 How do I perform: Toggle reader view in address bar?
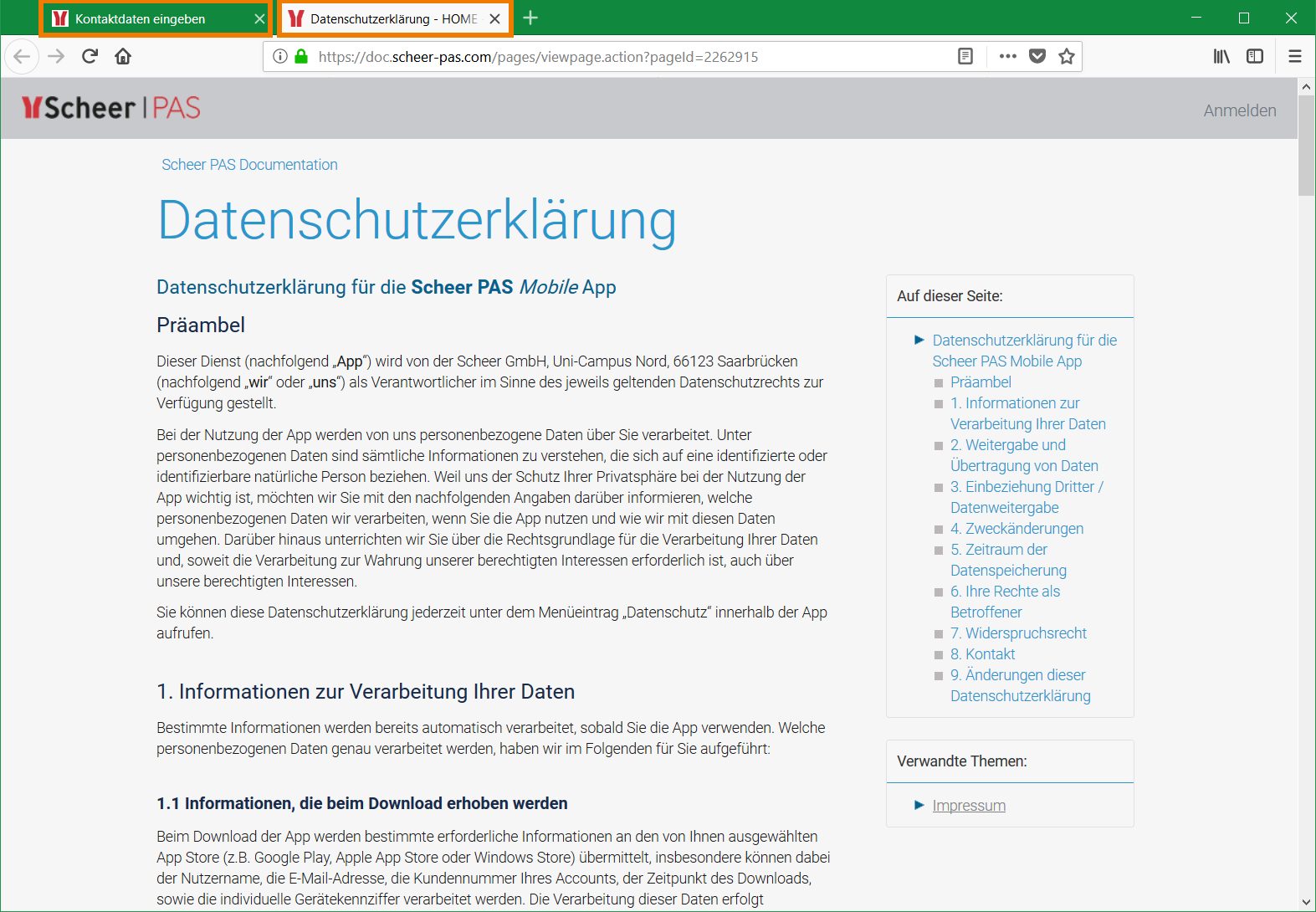click(x=965, y=56)
